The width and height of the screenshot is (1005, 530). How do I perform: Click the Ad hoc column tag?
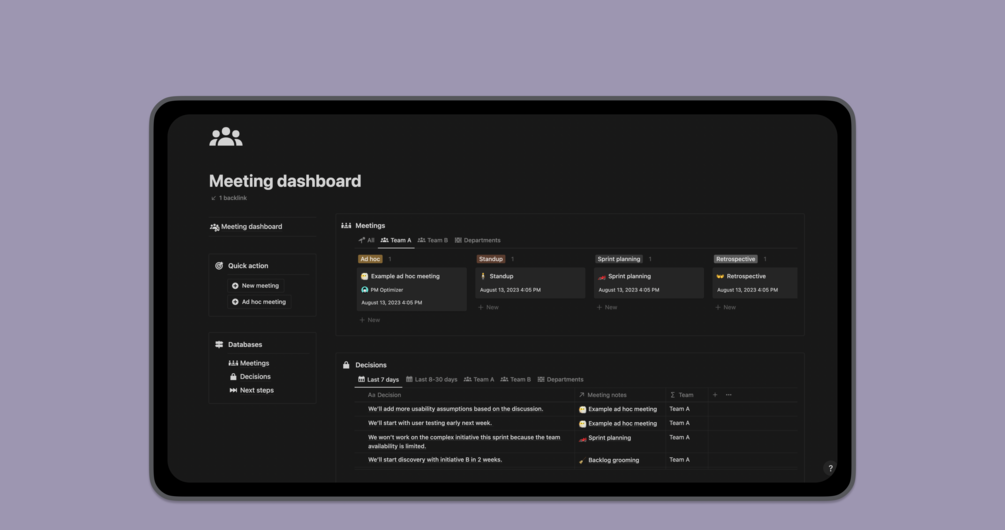click(x=370, y=259)
